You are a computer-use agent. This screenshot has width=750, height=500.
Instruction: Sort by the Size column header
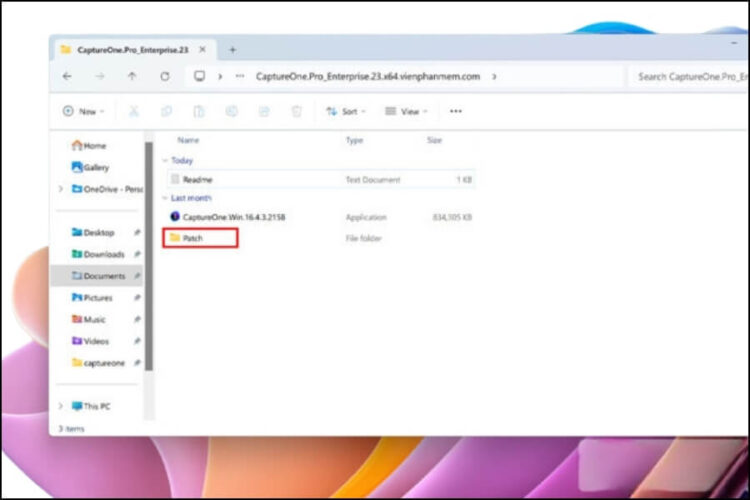point(434,140)
